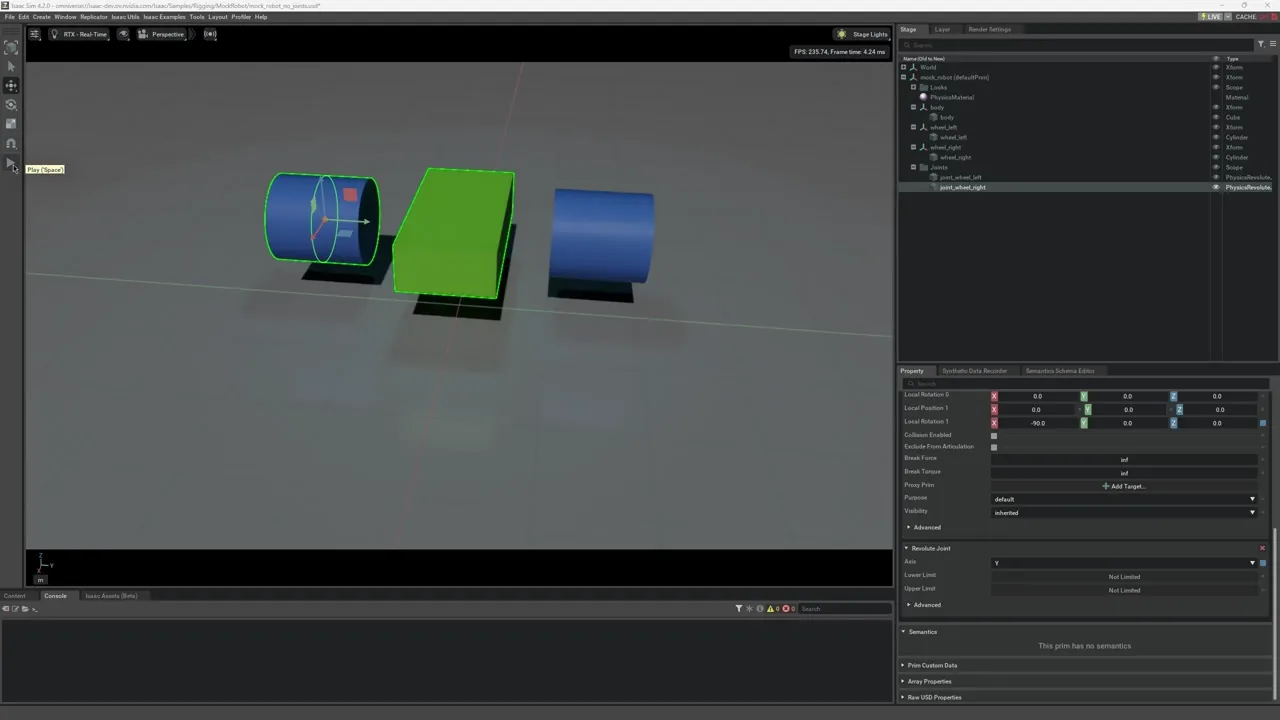Edit Local Rotation 1 X value

pos(1037,423)
